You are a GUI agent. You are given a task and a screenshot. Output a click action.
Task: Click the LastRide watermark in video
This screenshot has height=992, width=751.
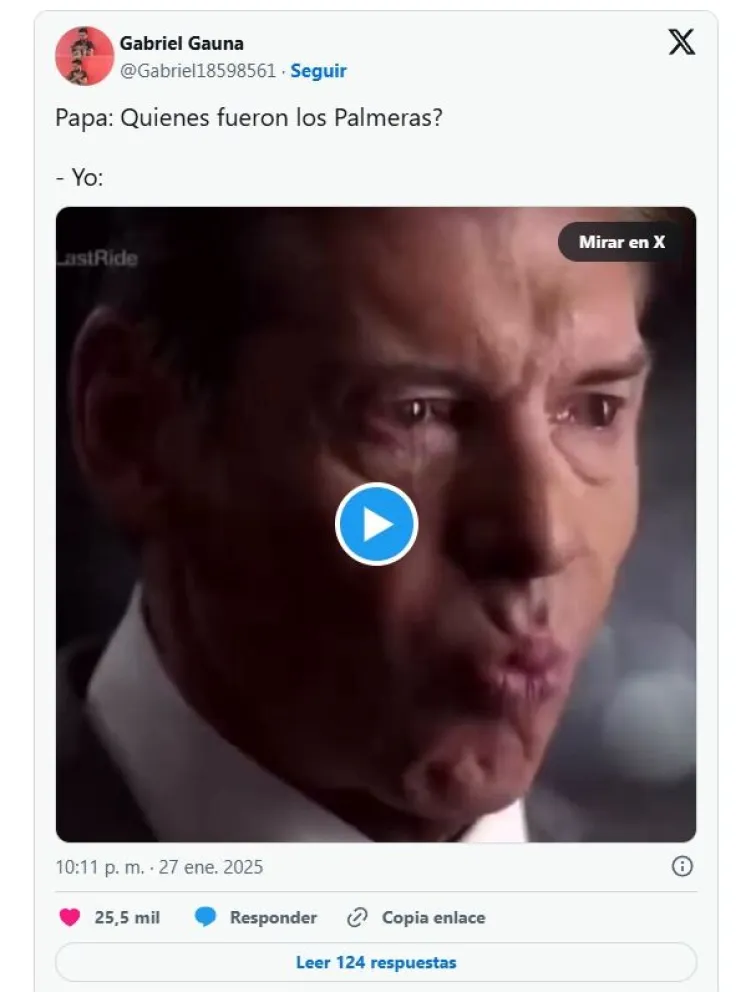[97, 258]
